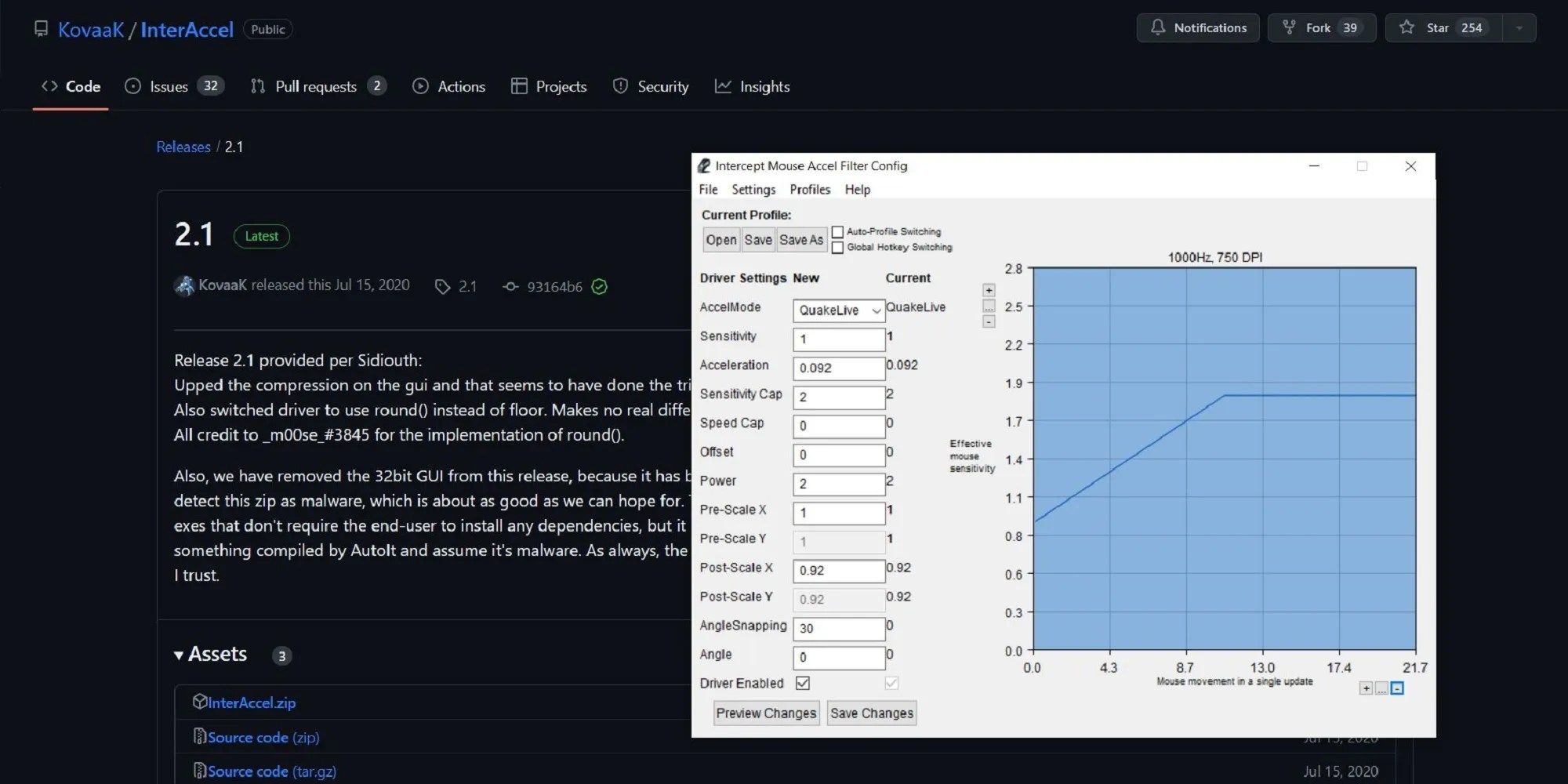The image size is (1568, 784).
Task: Click the package icon beside InterAccel.zip
Action: click(x=200, y=702)
